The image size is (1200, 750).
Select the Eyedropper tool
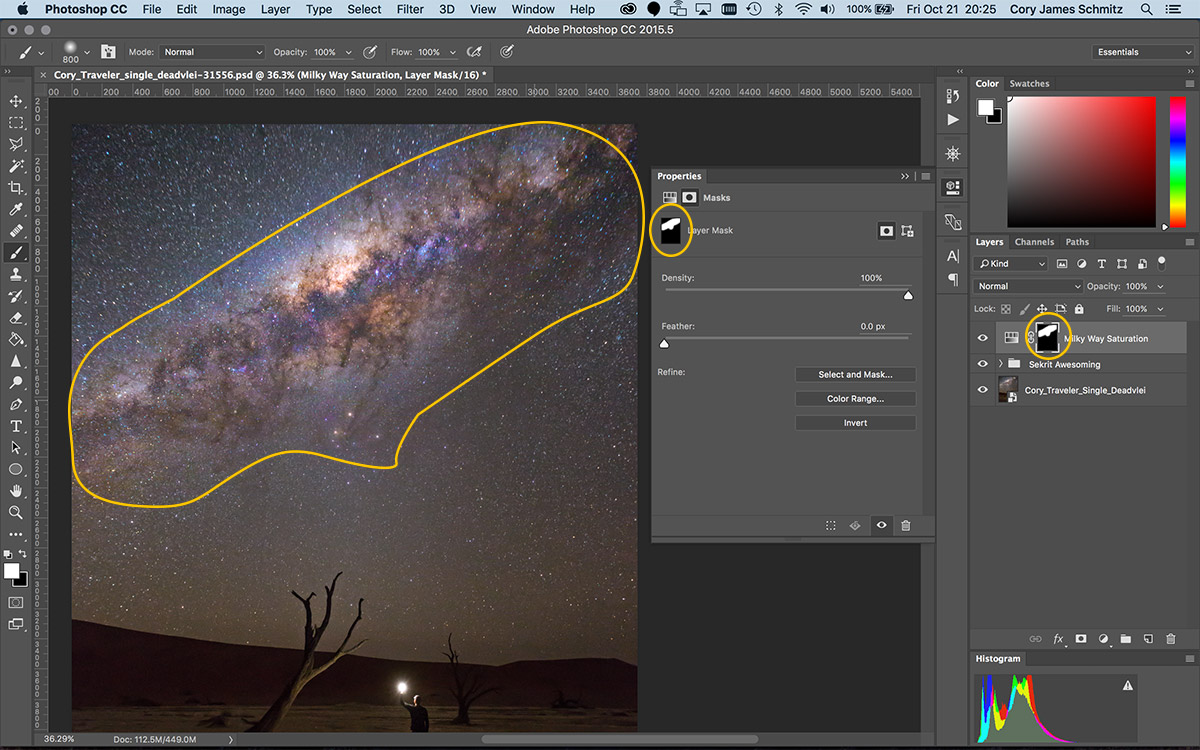(16, 209)
